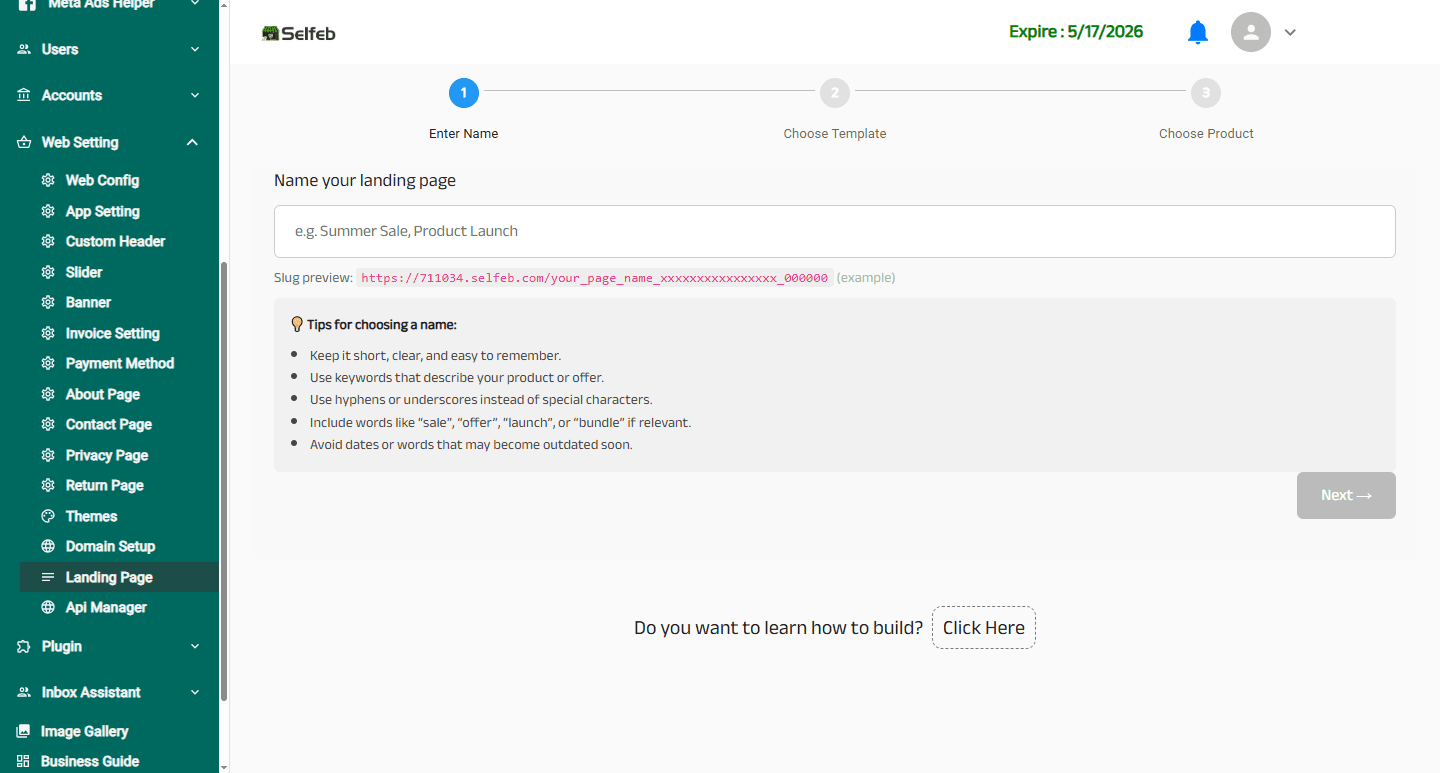Click the Plugin puzzle icon
The width and height of the screenshot is (1440, 773).
(x=24, y=647)
